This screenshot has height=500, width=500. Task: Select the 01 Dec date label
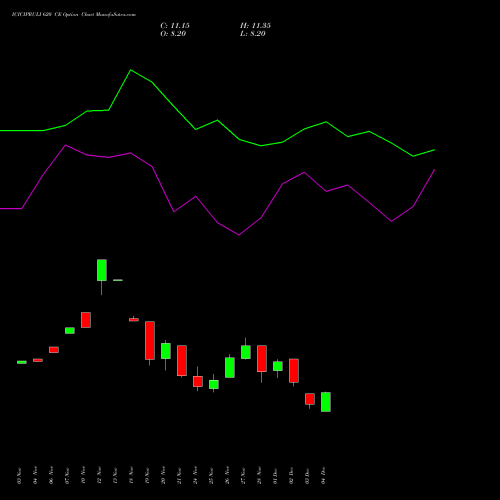click(x=275, y=476)
